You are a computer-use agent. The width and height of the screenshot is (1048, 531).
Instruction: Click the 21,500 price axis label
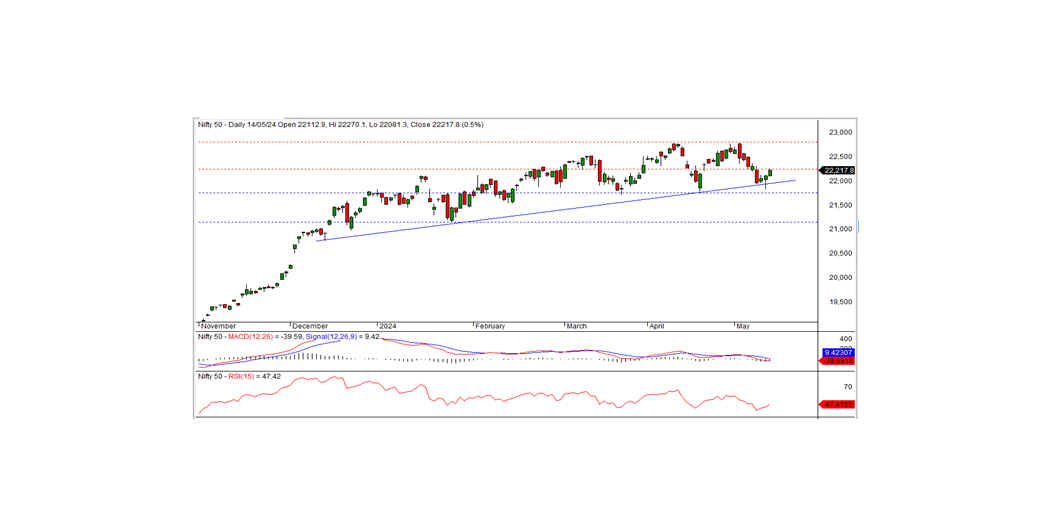pos(839,205)
